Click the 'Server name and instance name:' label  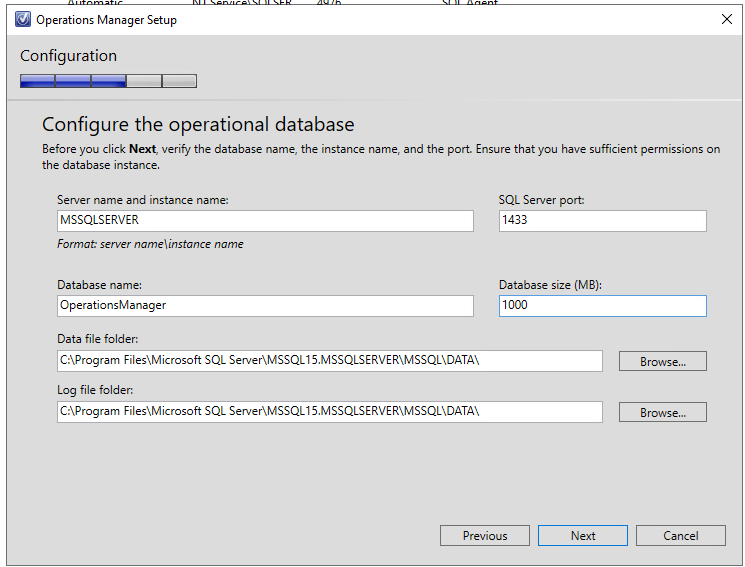[143, 200]
